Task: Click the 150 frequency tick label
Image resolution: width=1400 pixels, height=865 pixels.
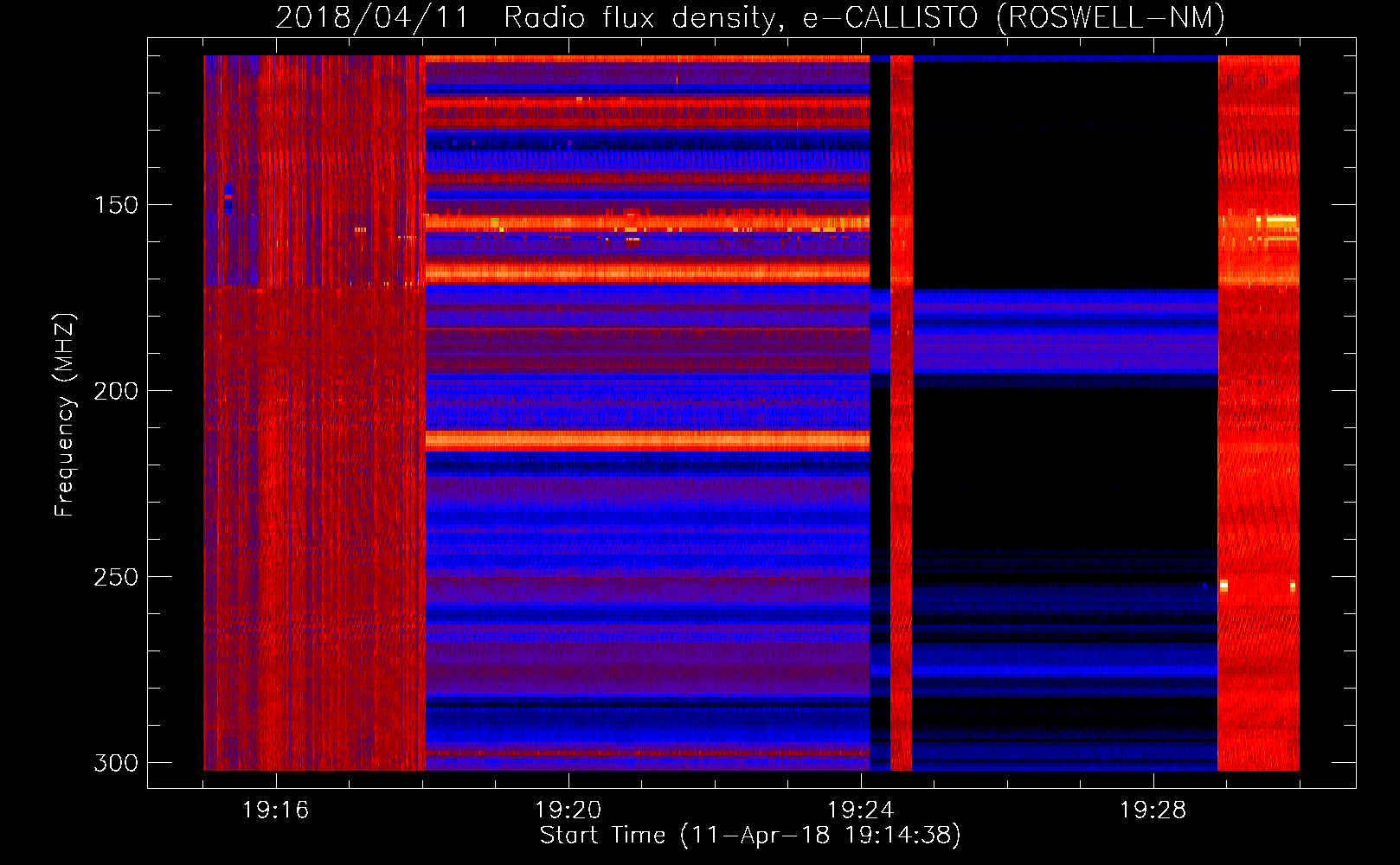Action: [116, 205]
